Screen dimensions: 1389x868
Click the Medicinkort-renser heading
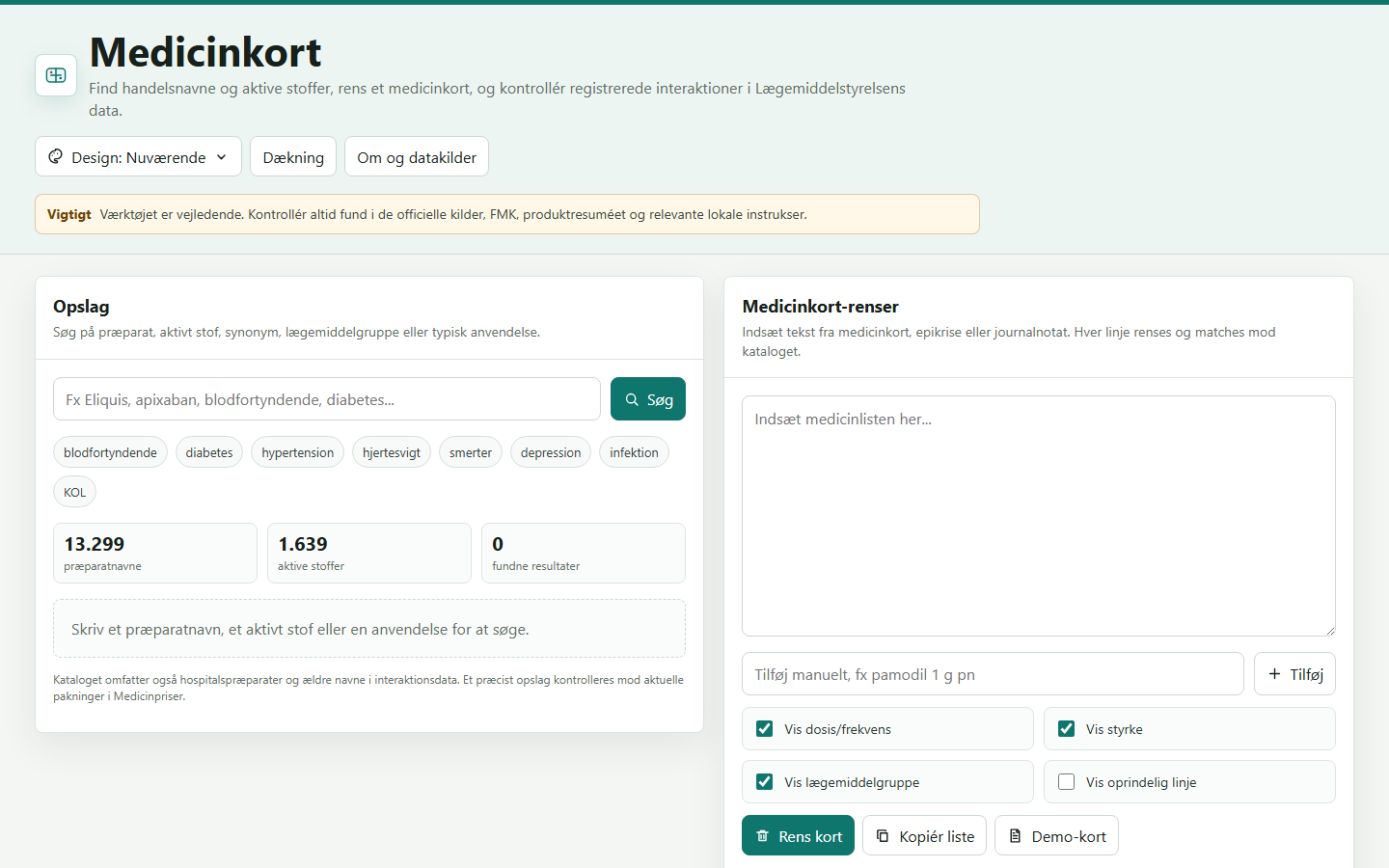820,307
